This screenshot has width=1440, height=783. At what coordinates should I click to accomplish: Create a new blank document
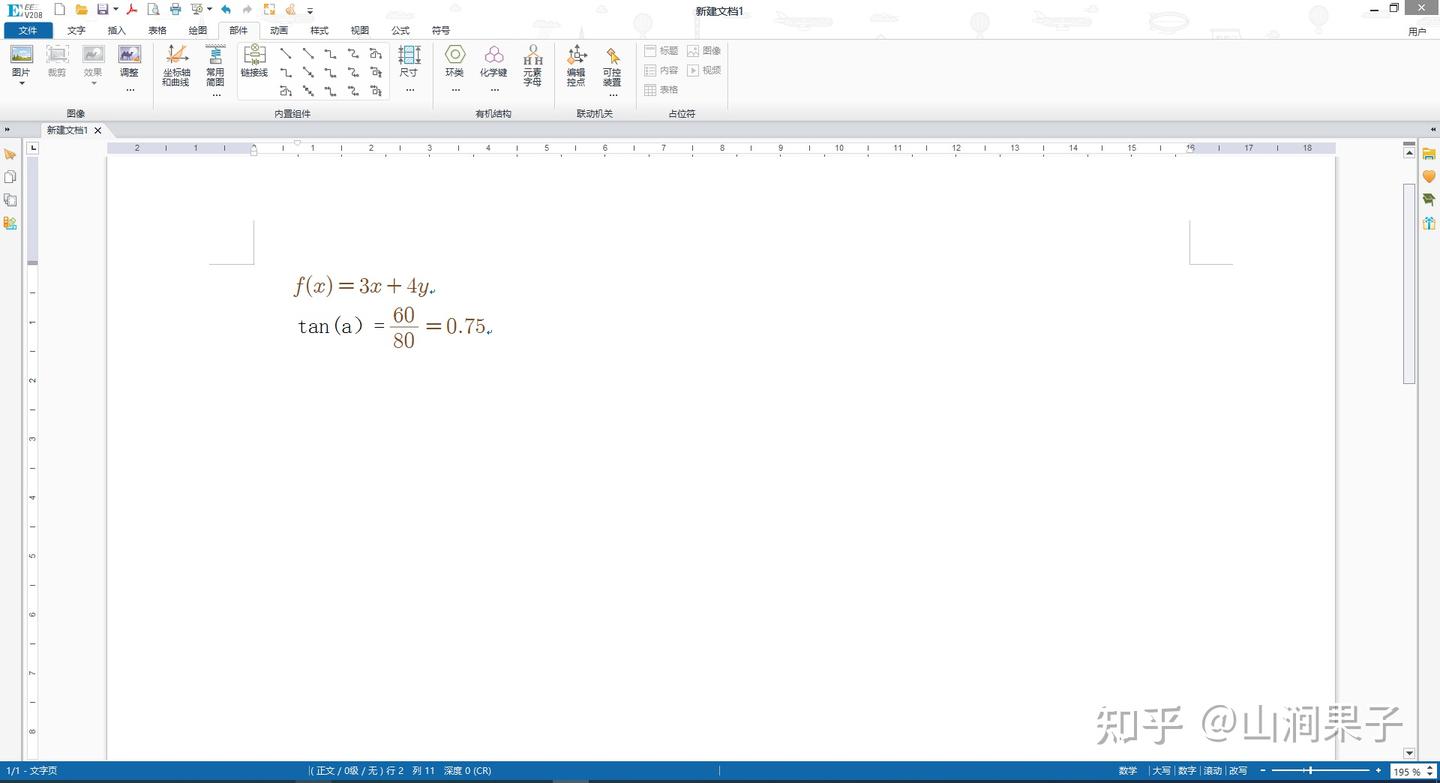coord(60,9)
